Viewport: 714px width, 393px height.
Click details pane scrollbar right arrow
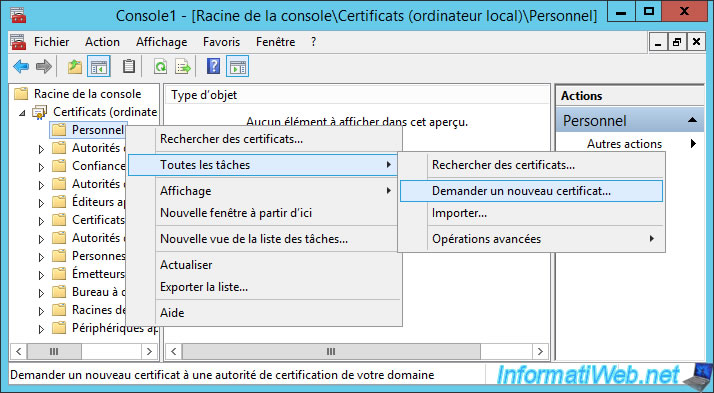[540, 352]
